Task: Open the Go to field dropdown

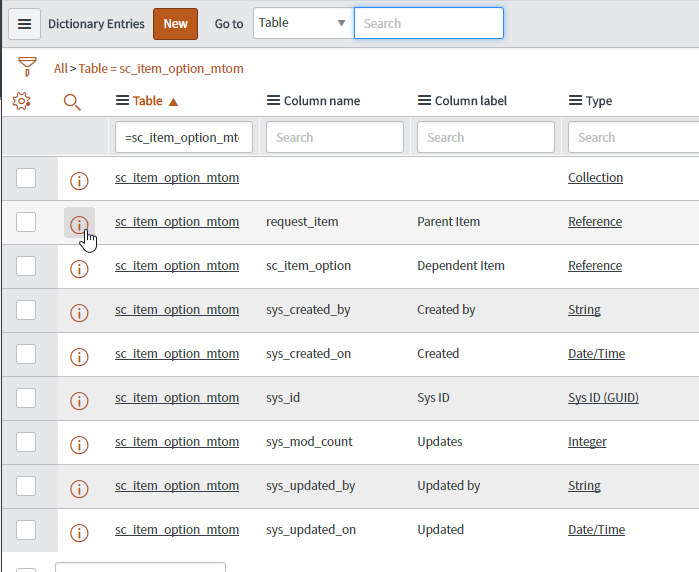Action: point(304,23)
